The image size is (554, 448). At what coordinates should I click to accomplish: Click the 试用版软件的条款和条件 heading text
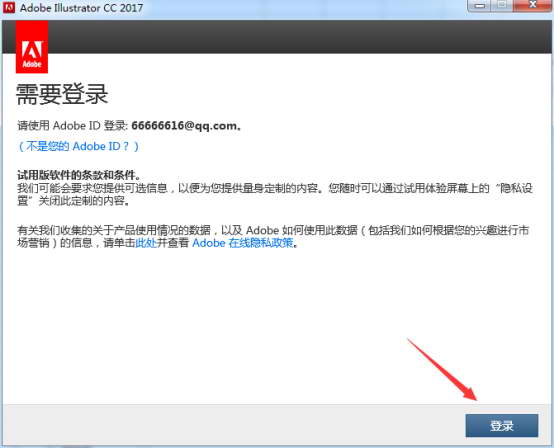76,175
